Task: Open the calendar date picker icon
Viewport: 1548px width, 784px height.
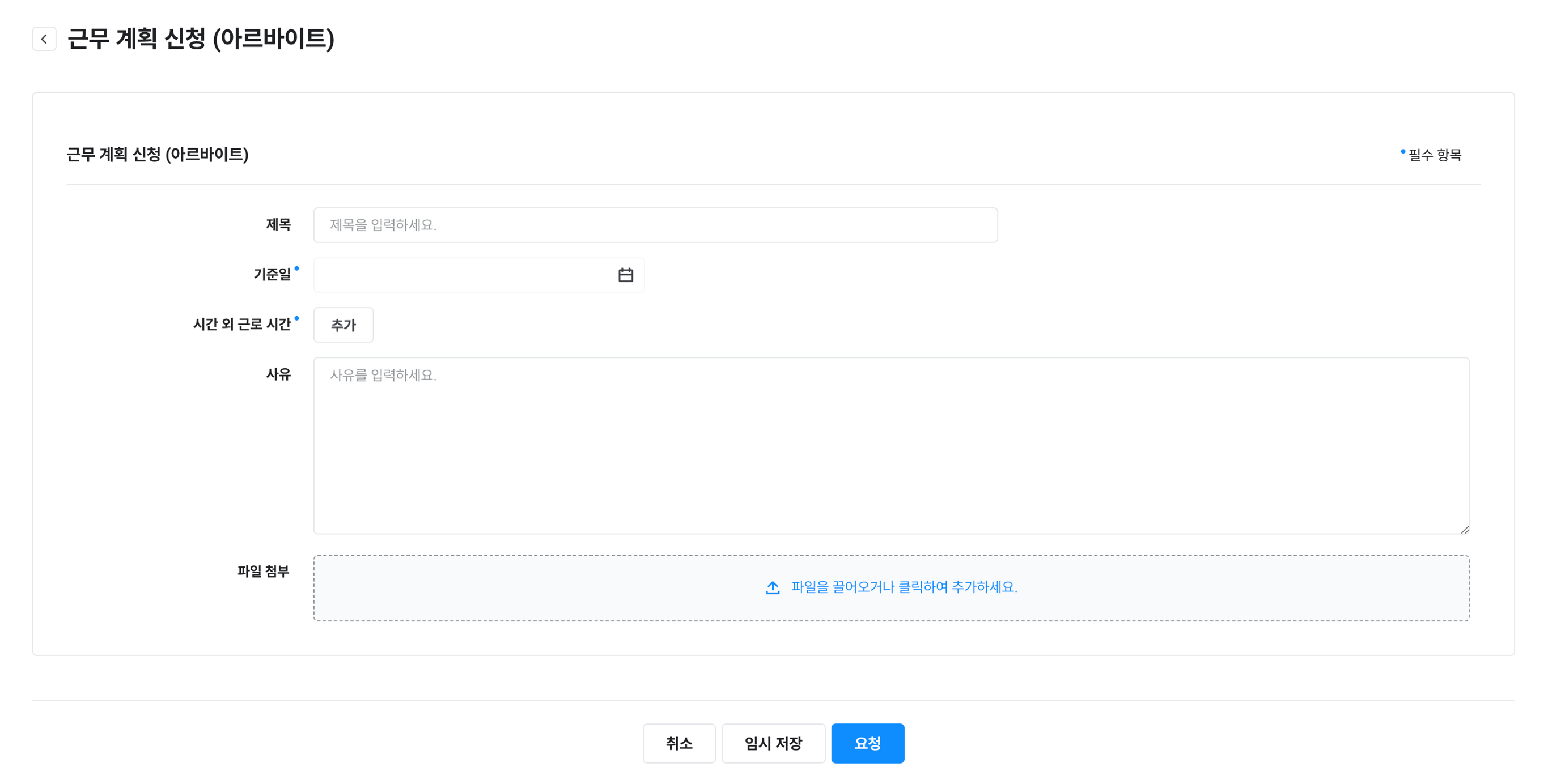Action: click(626, 275)
